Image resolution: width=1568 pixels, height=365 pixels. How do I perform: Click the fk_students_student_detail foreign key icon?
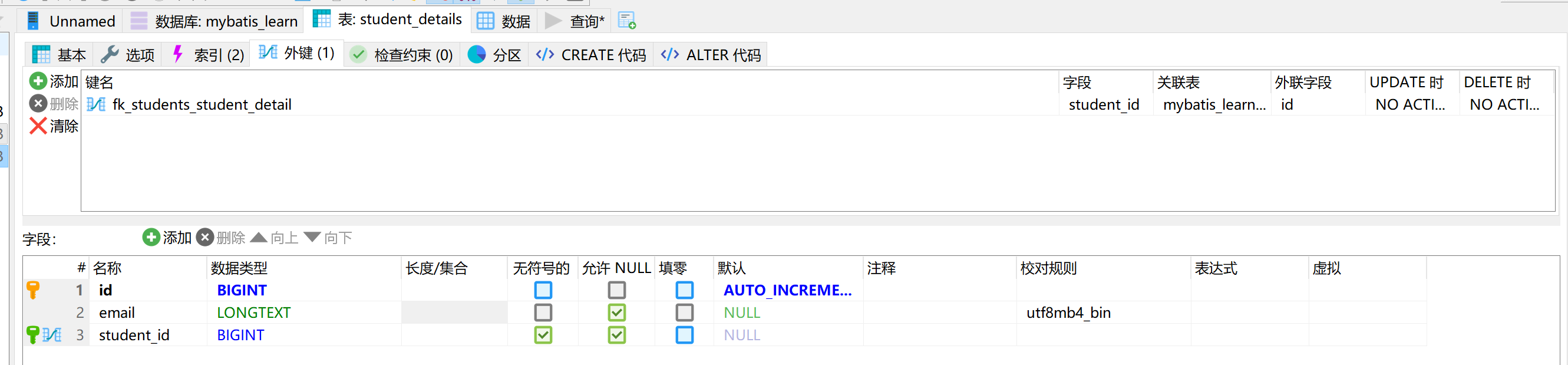[x=95, y=105]
